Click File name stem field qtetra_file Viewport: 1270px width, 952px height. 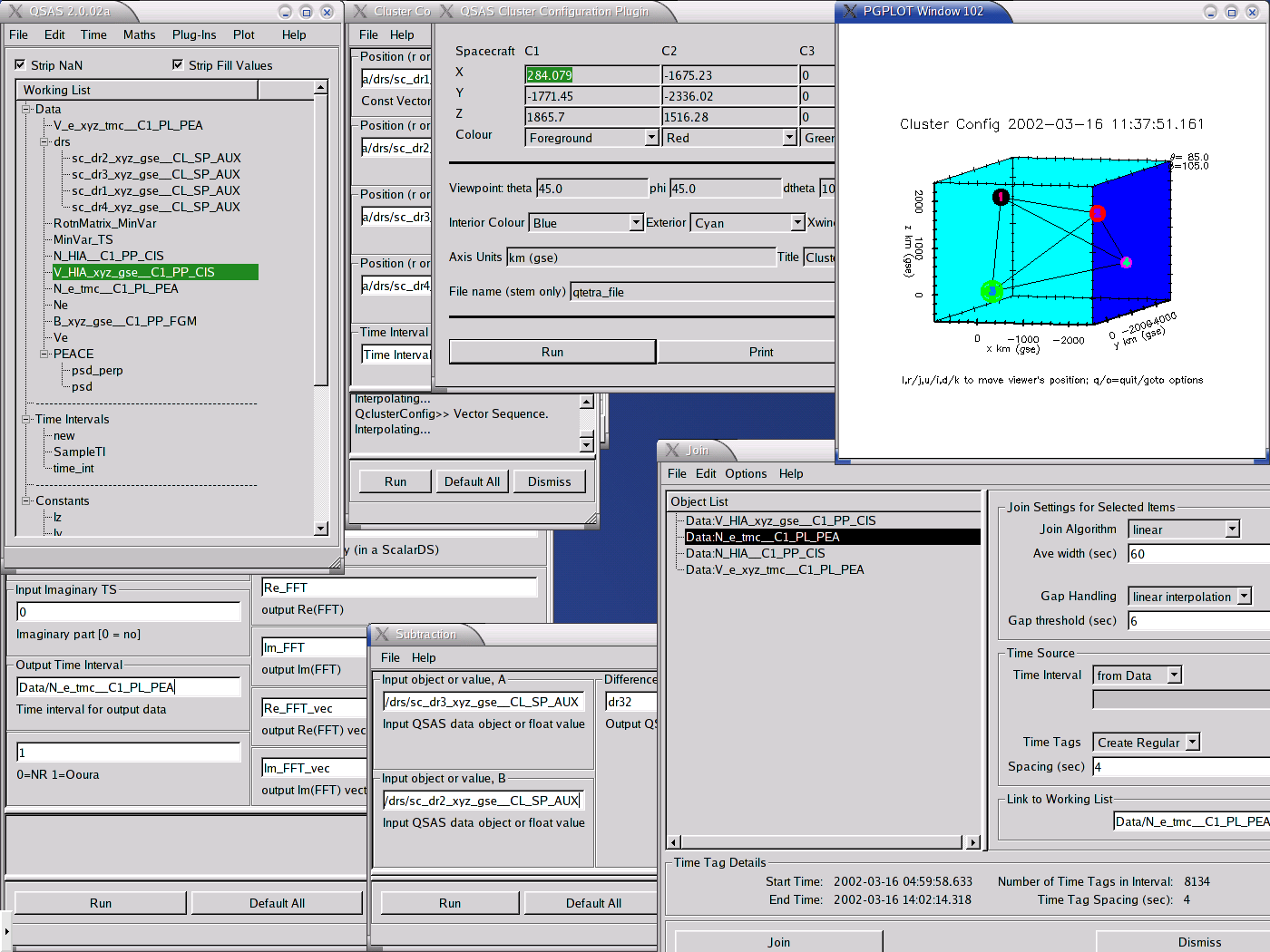click(702, 292)
